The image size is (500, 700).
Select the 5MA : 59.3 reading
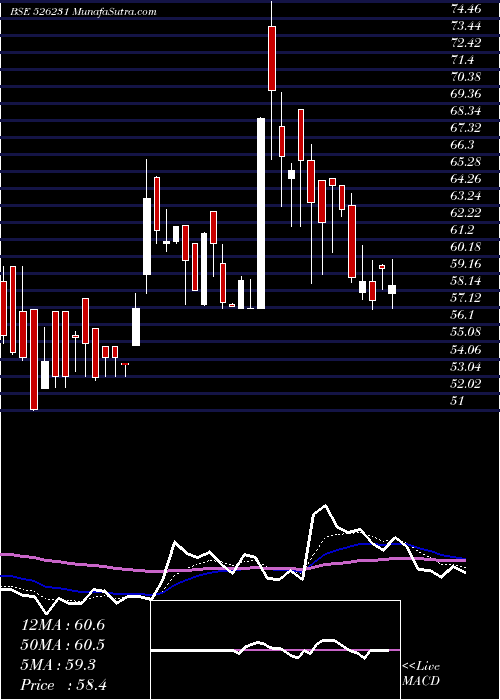point(58,664)
